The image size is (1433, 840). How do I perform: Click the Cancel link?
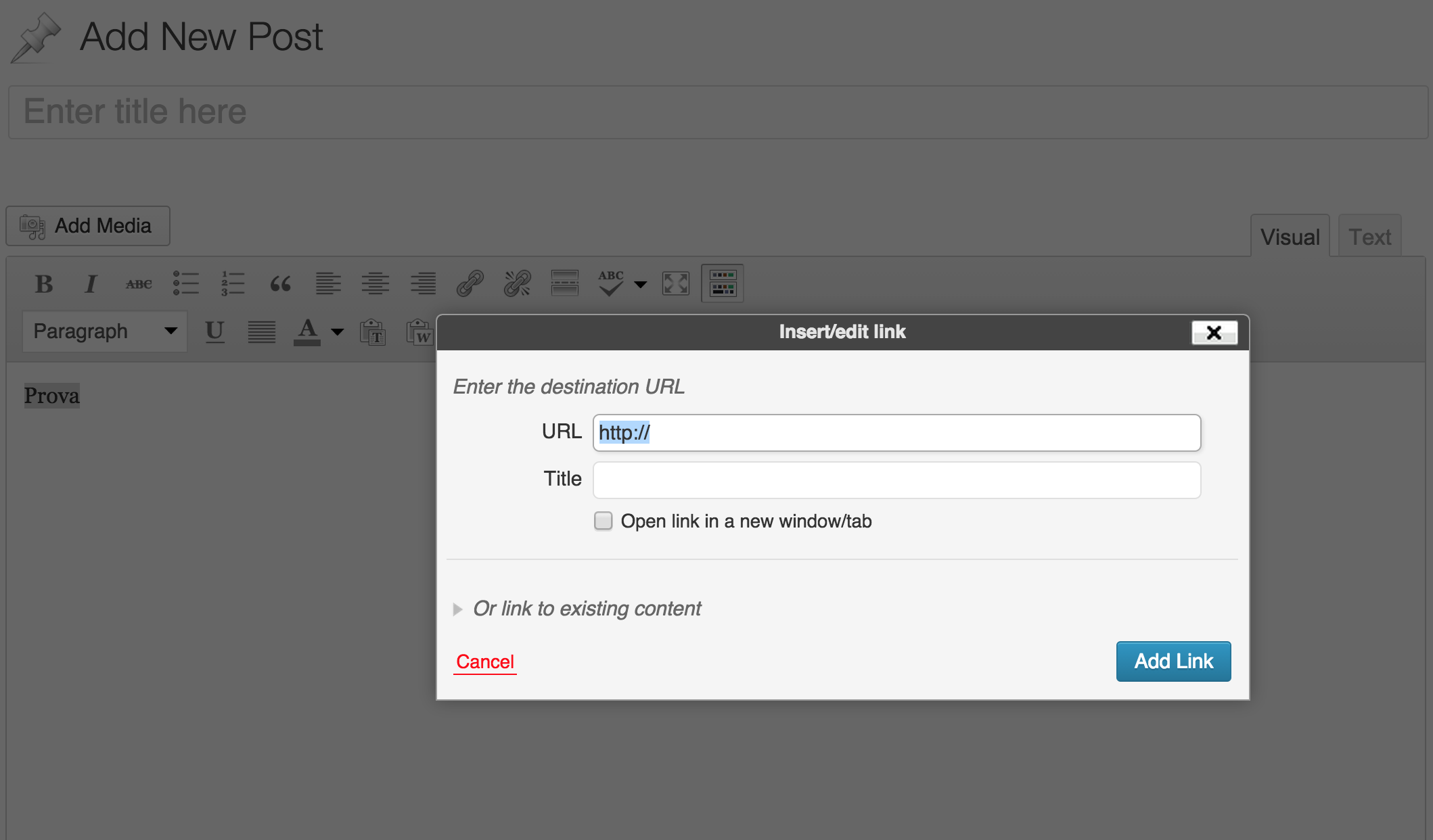485,661
